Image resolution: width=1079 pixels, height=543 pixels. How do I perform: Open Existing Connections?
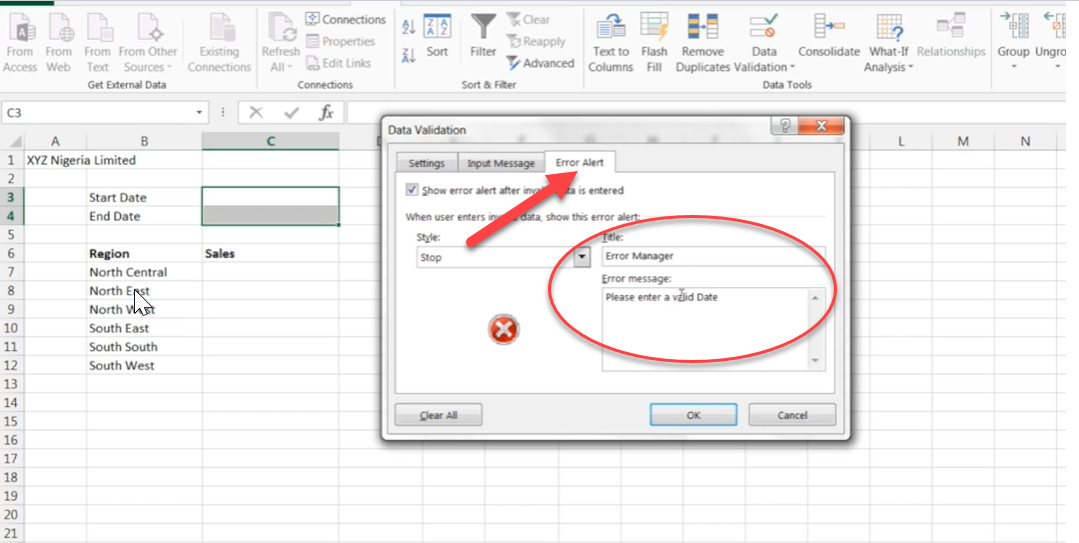pos(220,43)
